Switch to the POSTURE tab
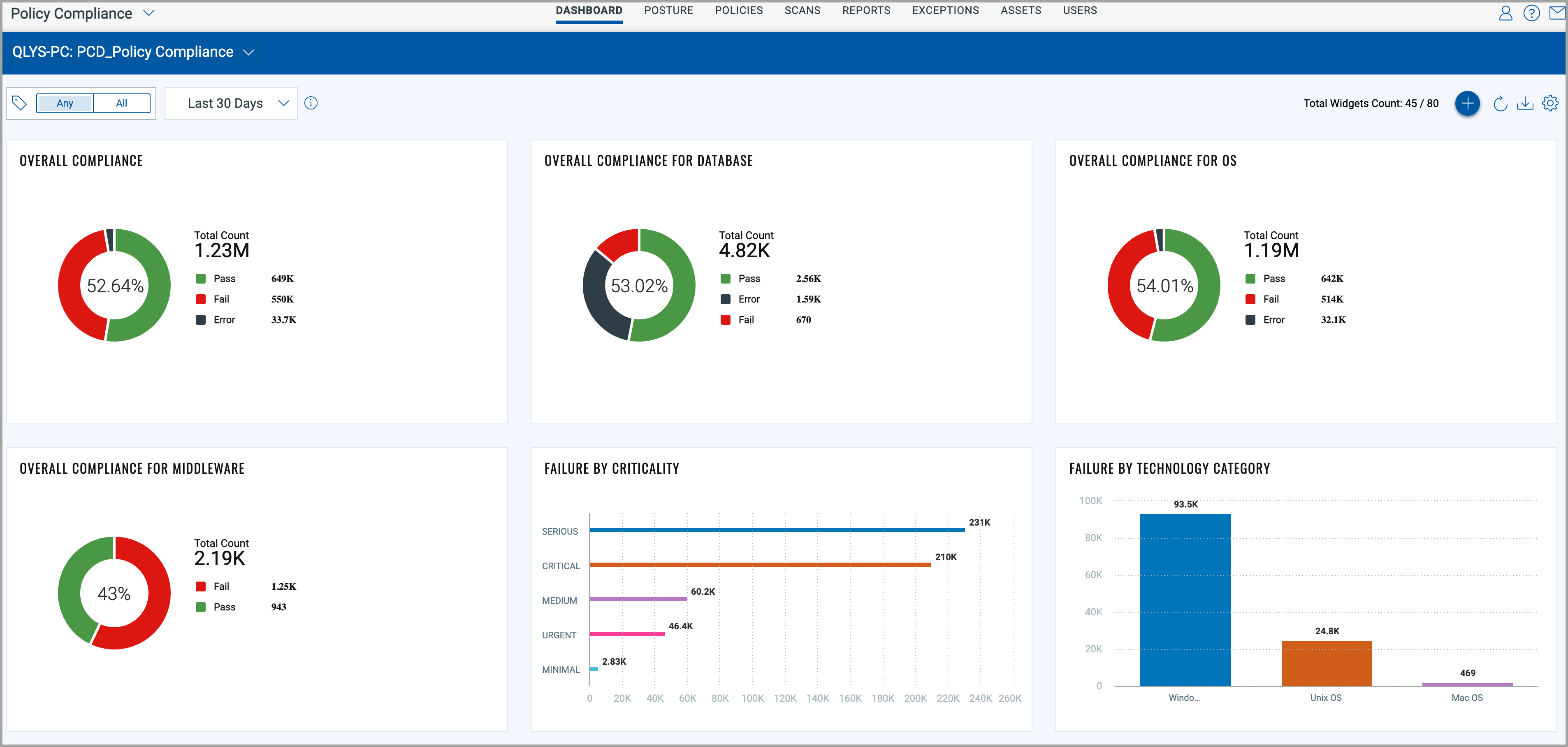The height and width of the screenshot is (747, 1568). [x=669, y=10]
